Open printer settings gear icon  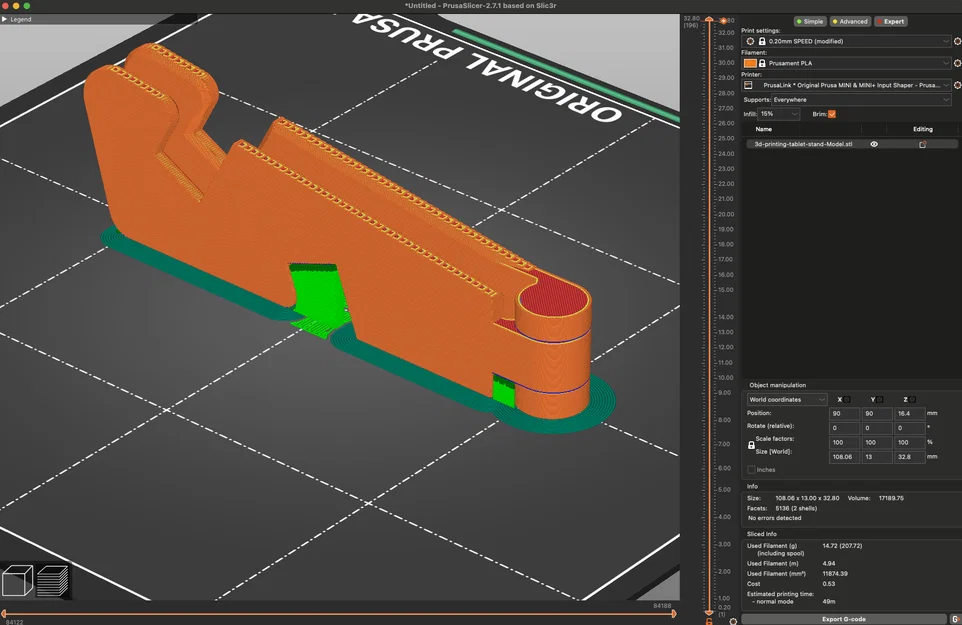tap(956, 85)
